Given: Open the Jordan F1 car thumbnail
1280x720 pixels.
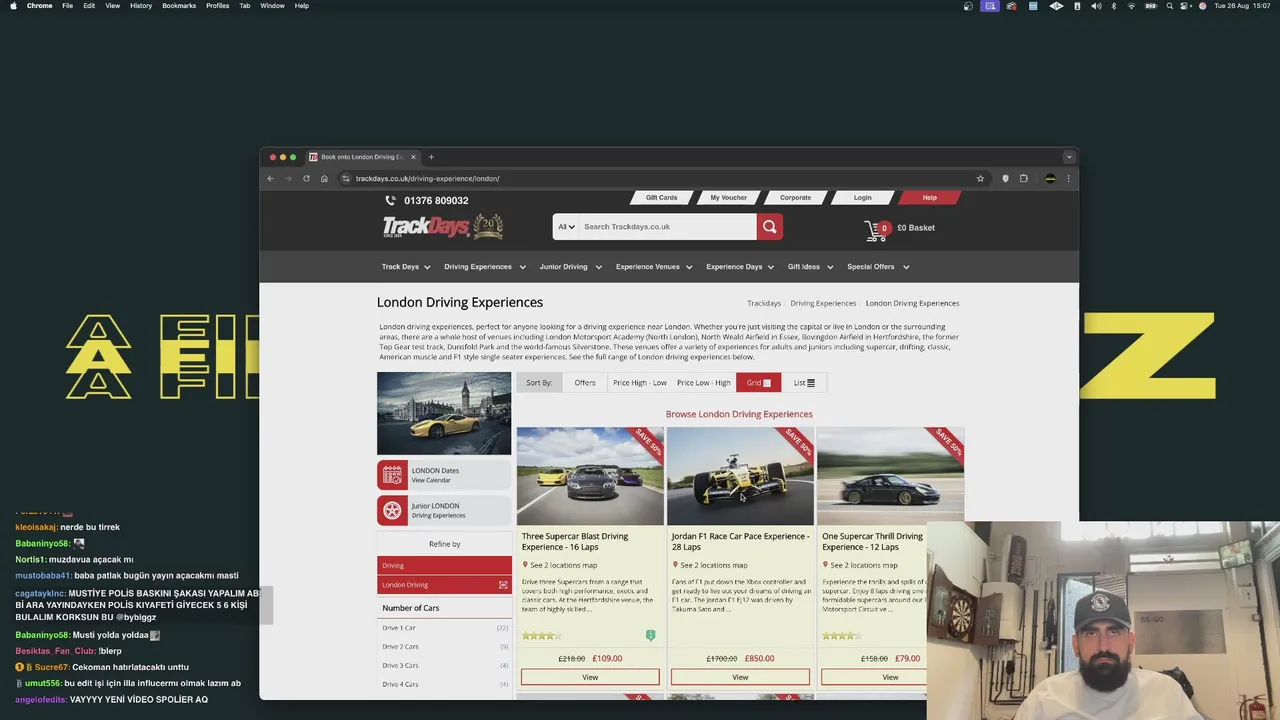Looking at the screenshot, I should 740,476.
